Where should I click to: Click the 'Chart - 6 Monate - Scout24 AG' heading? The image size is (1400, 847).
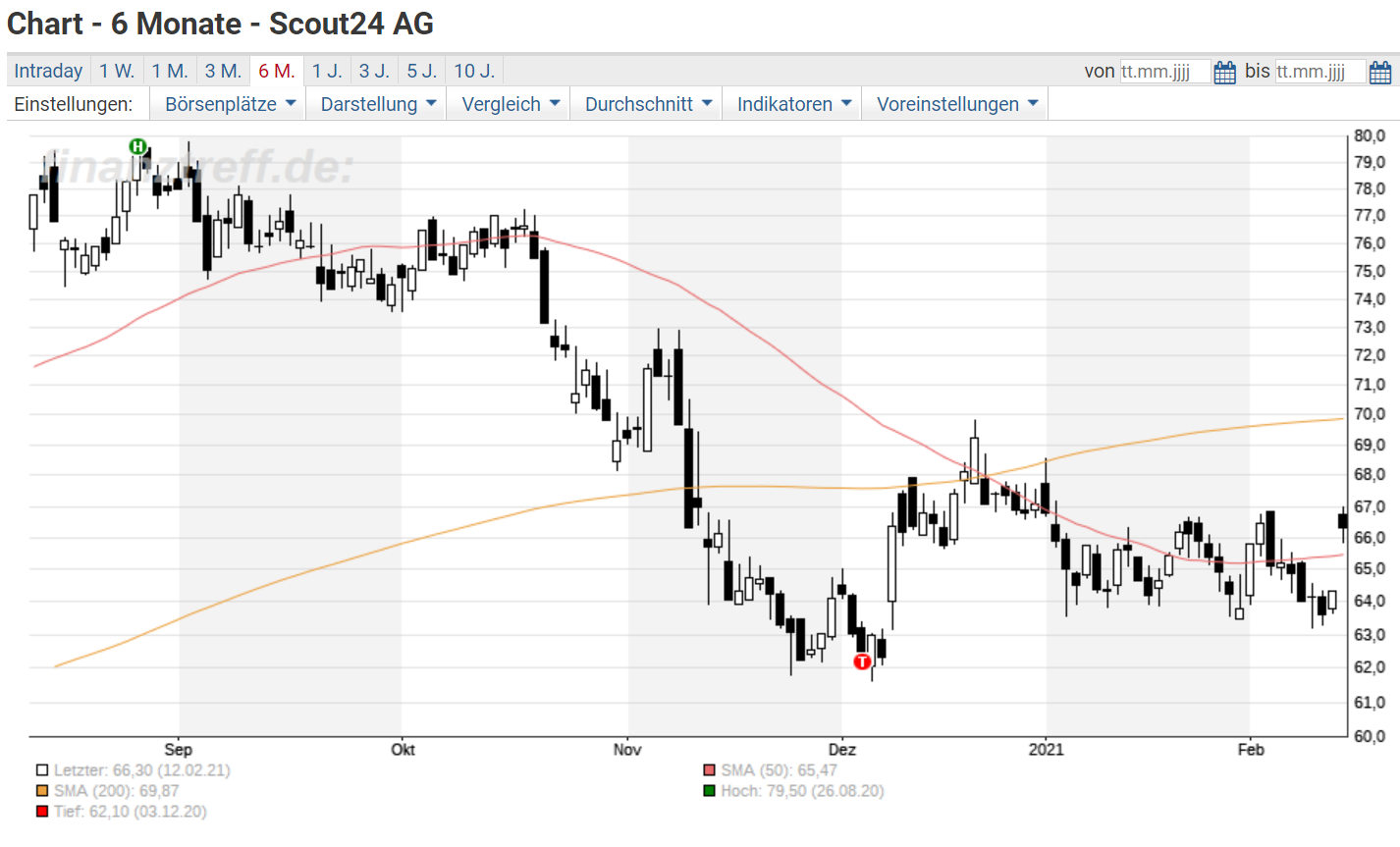click(221, 24)
